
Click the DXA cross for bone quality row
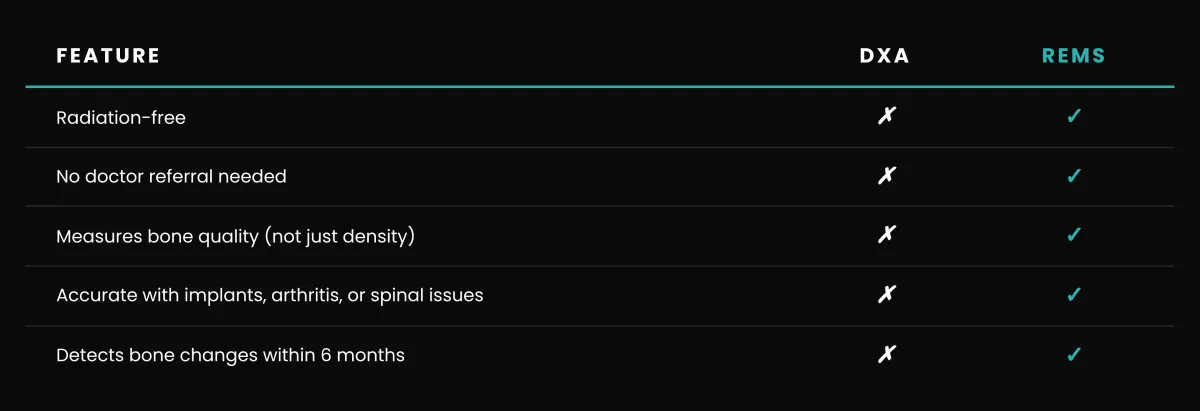click(885, 236)
